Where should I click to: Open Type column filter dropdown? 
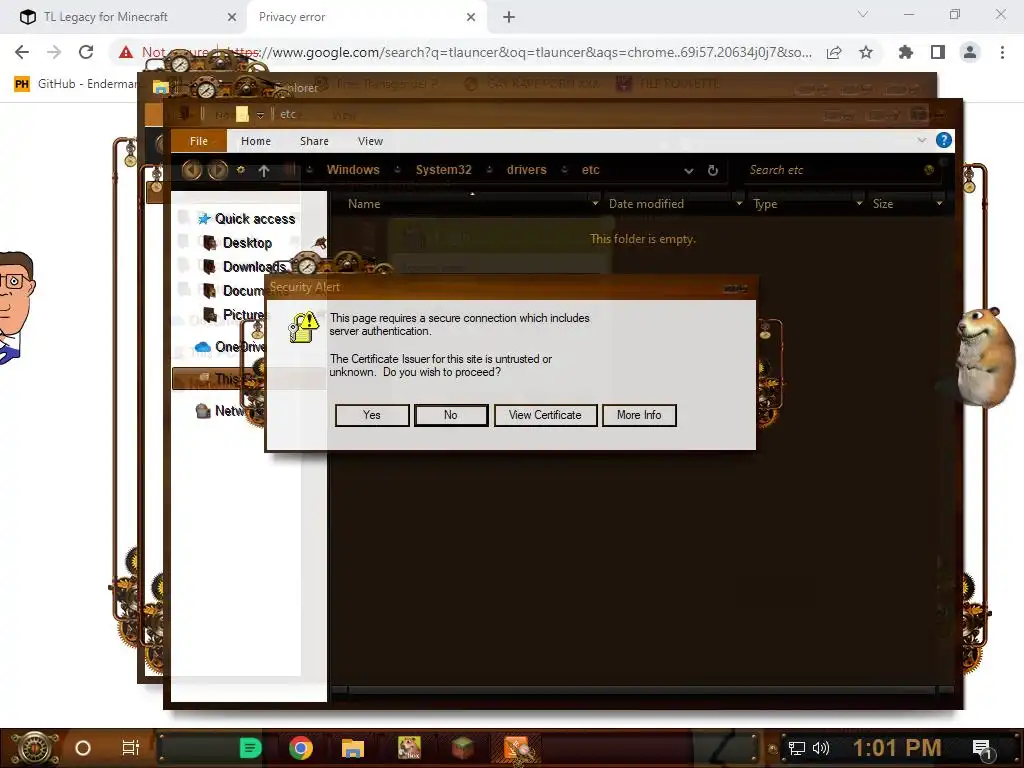pyautogui.click(x=859, y=203)
